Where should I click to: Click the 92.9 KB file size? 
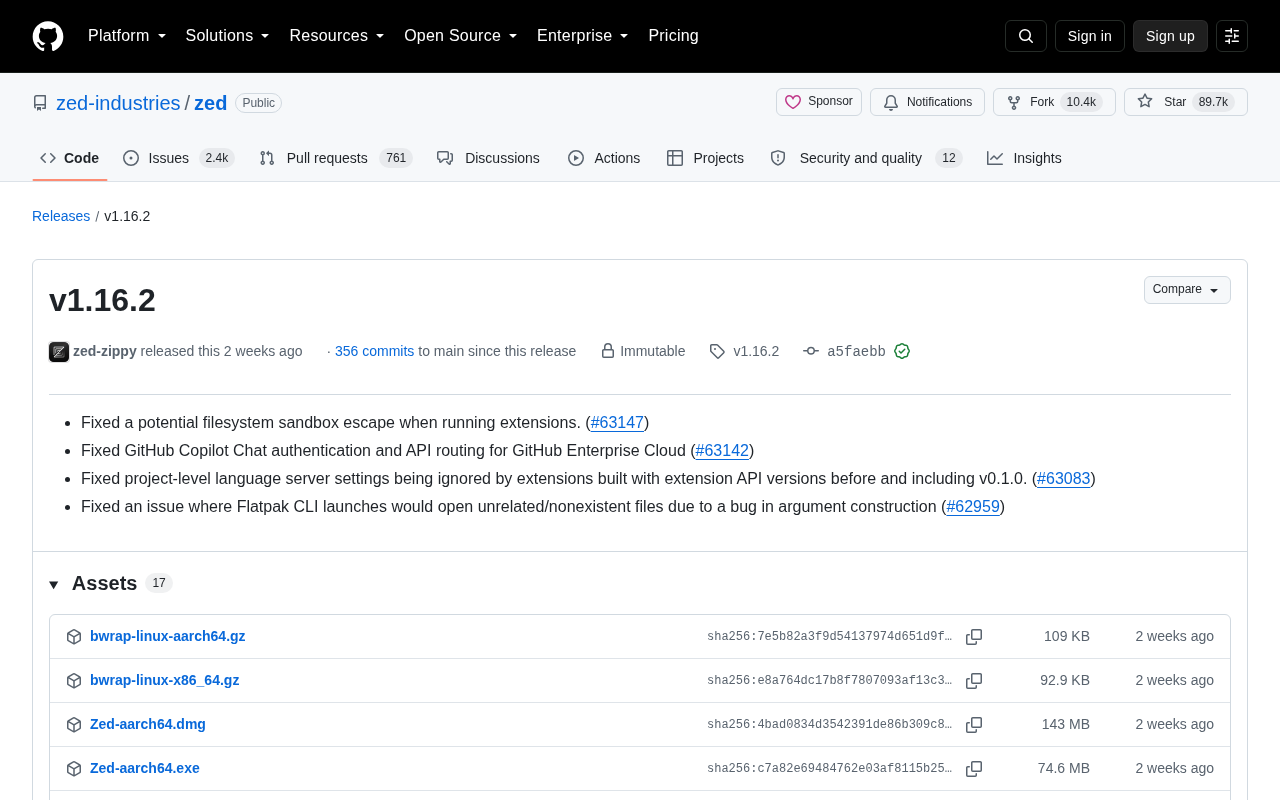(1065, 680)
